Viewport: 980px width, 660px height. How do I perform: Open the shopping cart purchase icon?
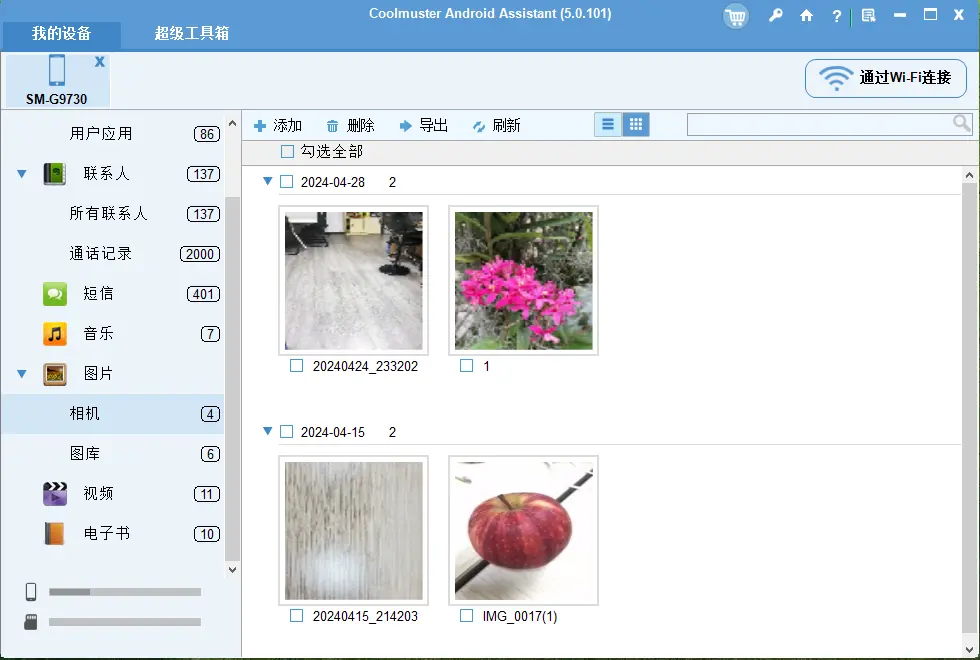(736, 16)
